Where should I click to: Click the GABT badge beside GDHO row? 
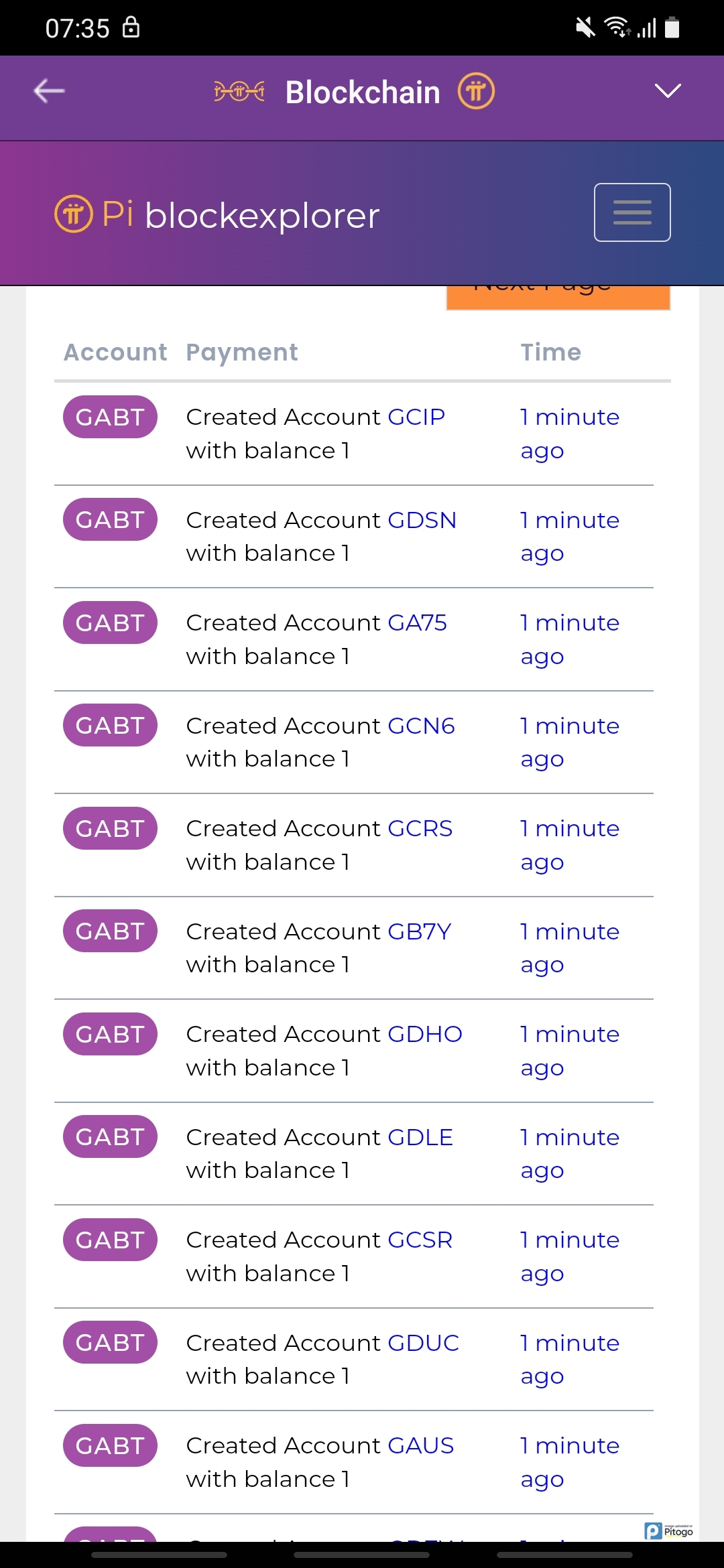110,1034
